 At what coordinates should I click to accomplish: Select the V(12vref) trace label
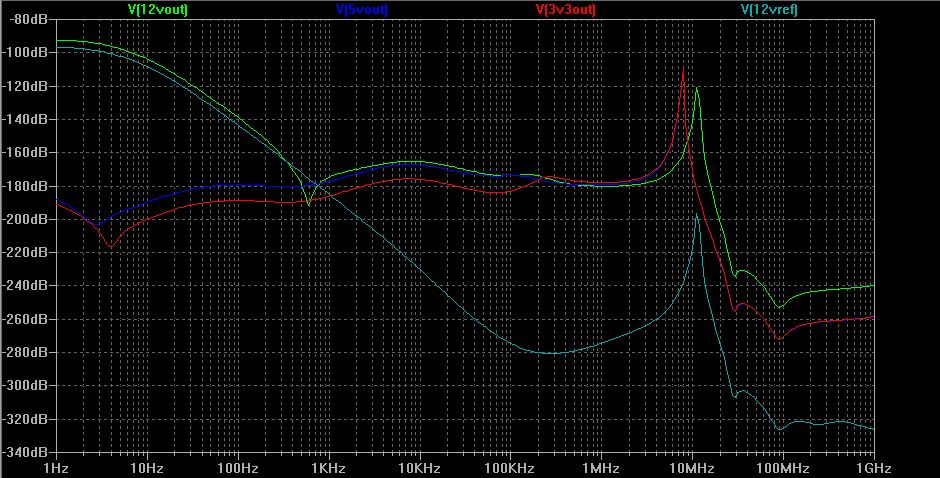[x=769, y=10]
